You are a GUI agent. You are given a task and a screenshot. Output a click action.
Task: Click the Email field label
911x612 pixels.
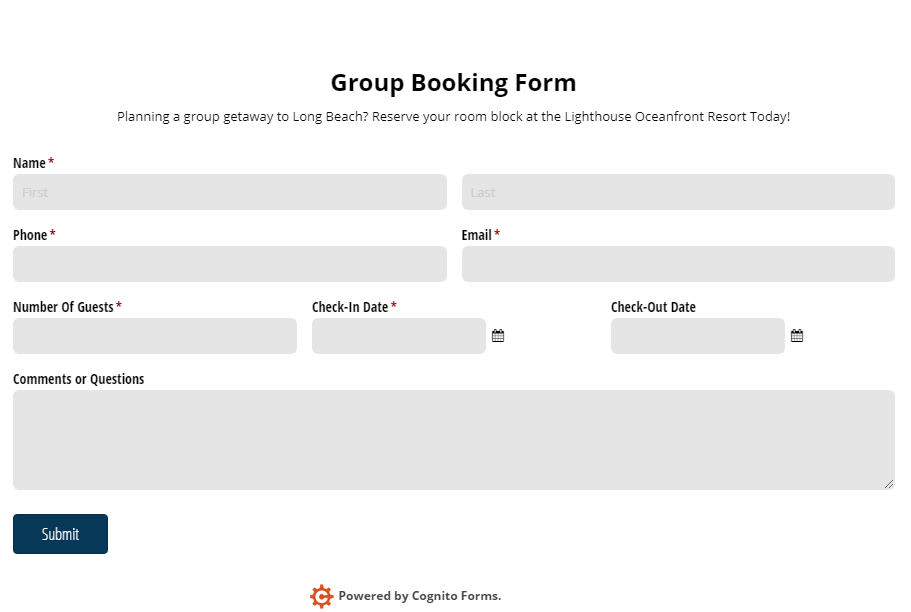(x=476, y=235)
